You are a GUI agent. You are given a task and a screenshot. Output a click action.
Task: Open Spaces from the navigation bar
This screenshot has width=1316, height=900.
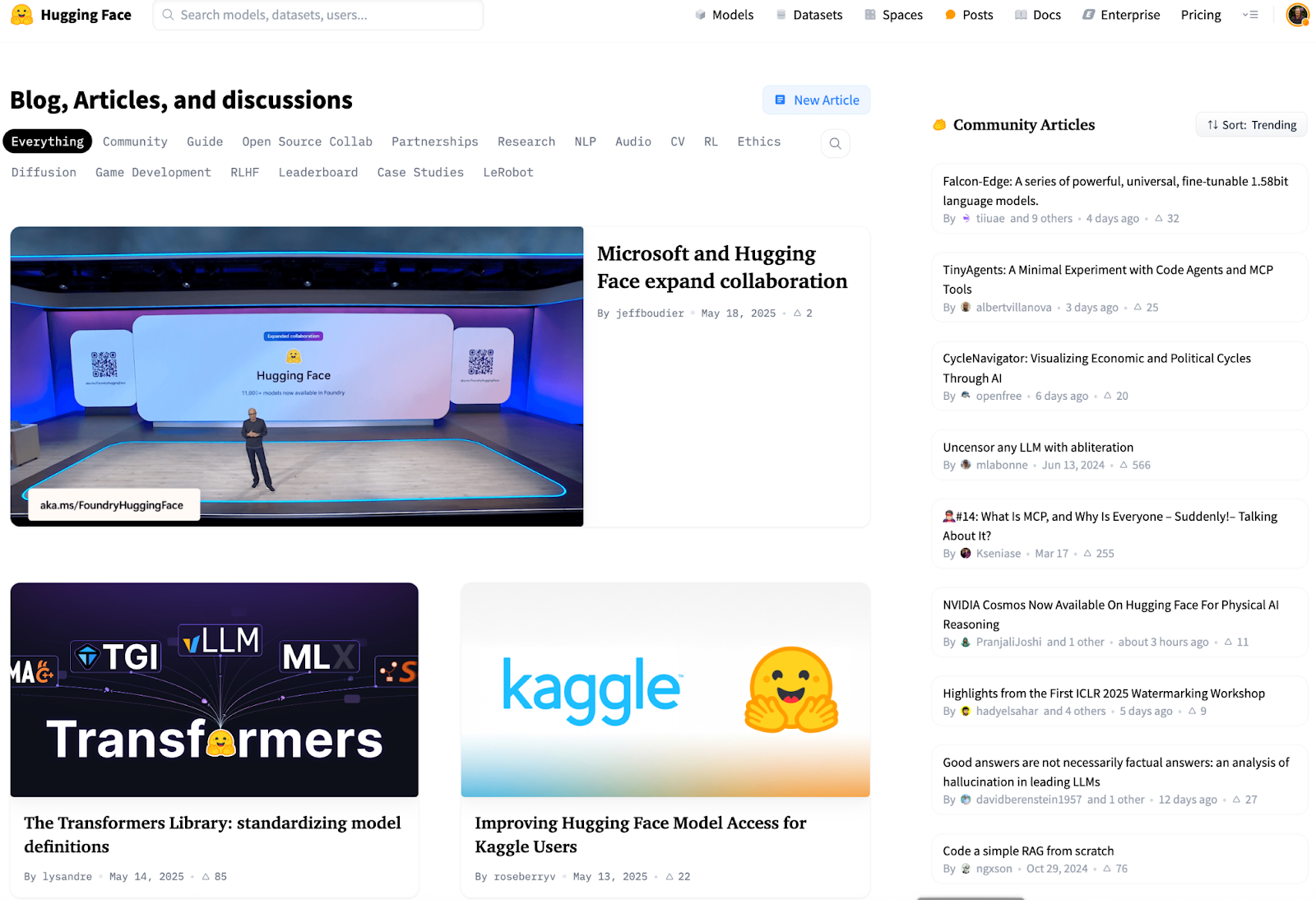point(893,15)
